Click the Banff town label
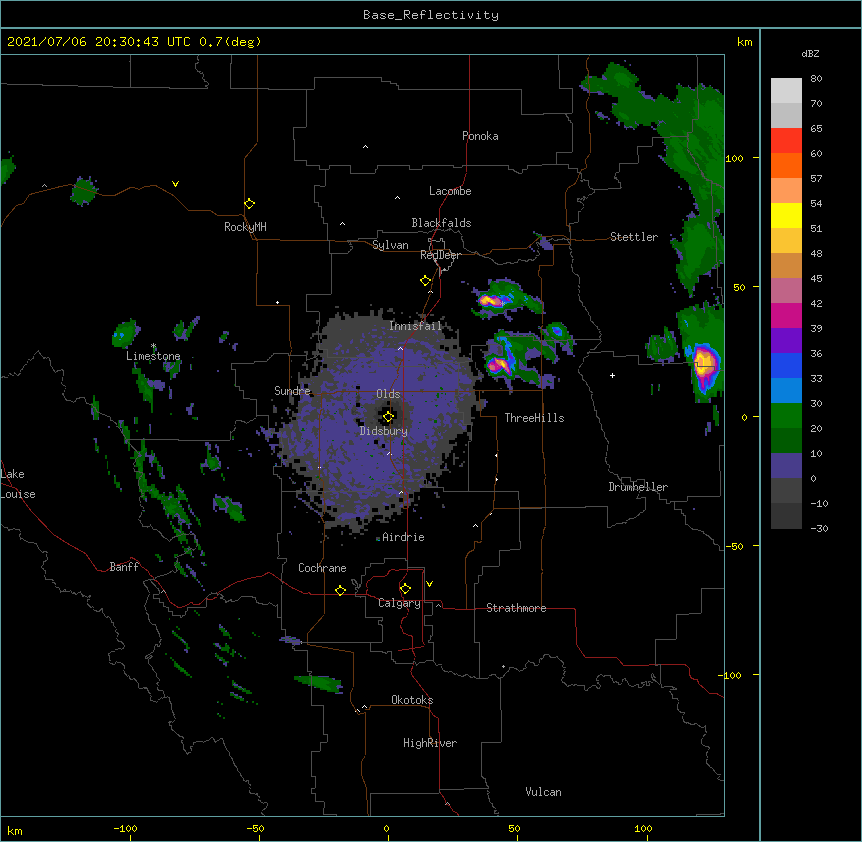The height and width of the screenshot is (842, 862). click(x=124, y=567)
